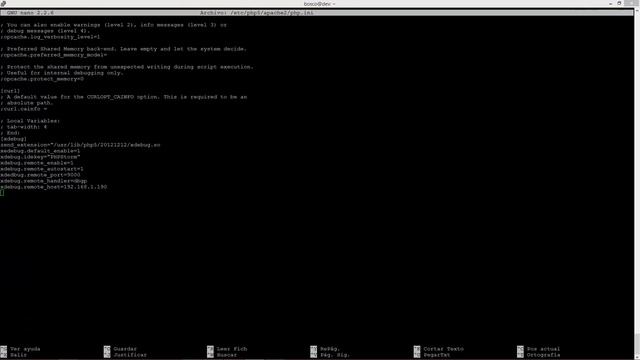Screen dimensions: 640x360
Task: Click the xdebug.default_enable=1 line
Action: click(x=40, y=151)
